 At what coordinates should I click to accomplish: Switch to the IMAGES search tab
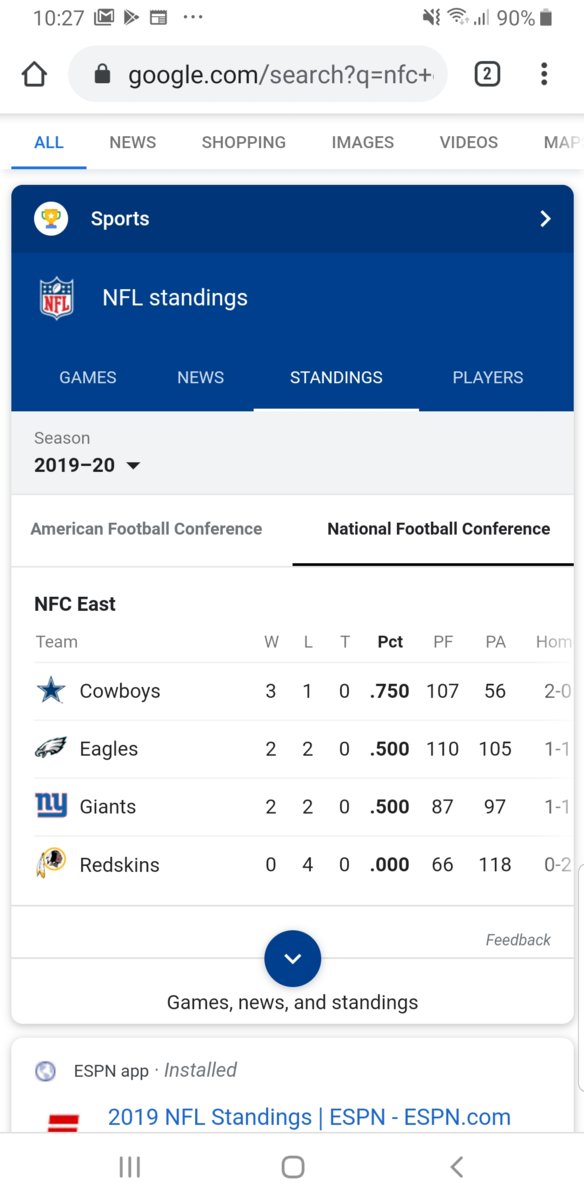click(362, 142)
